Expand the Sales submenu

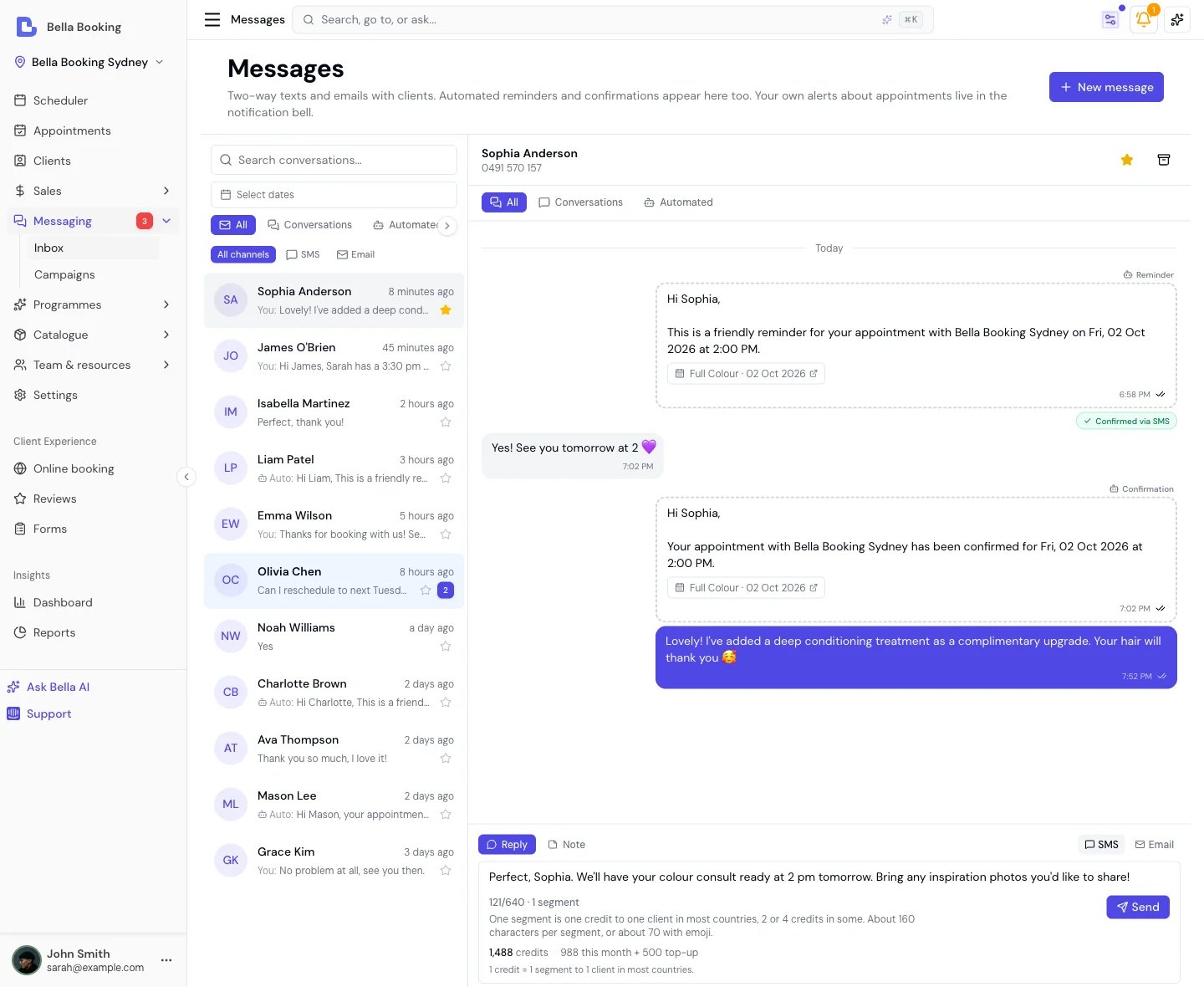pyautogui.click(x=166, y=191)
